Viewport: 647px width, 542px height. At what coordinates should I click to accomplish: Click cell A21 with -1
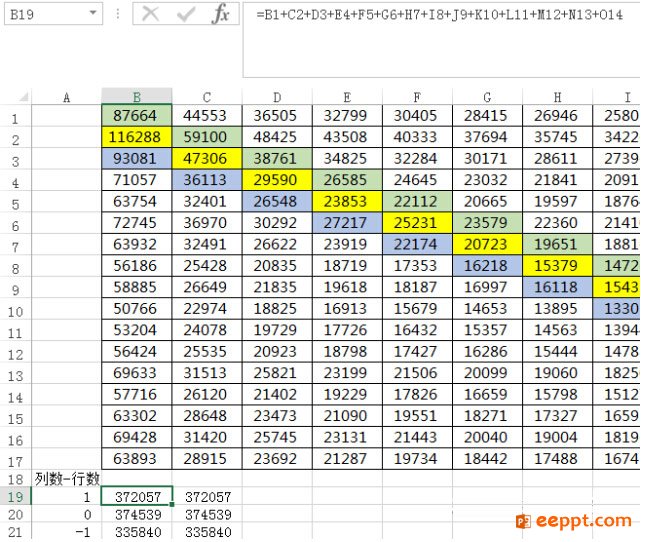coord(67,532)
